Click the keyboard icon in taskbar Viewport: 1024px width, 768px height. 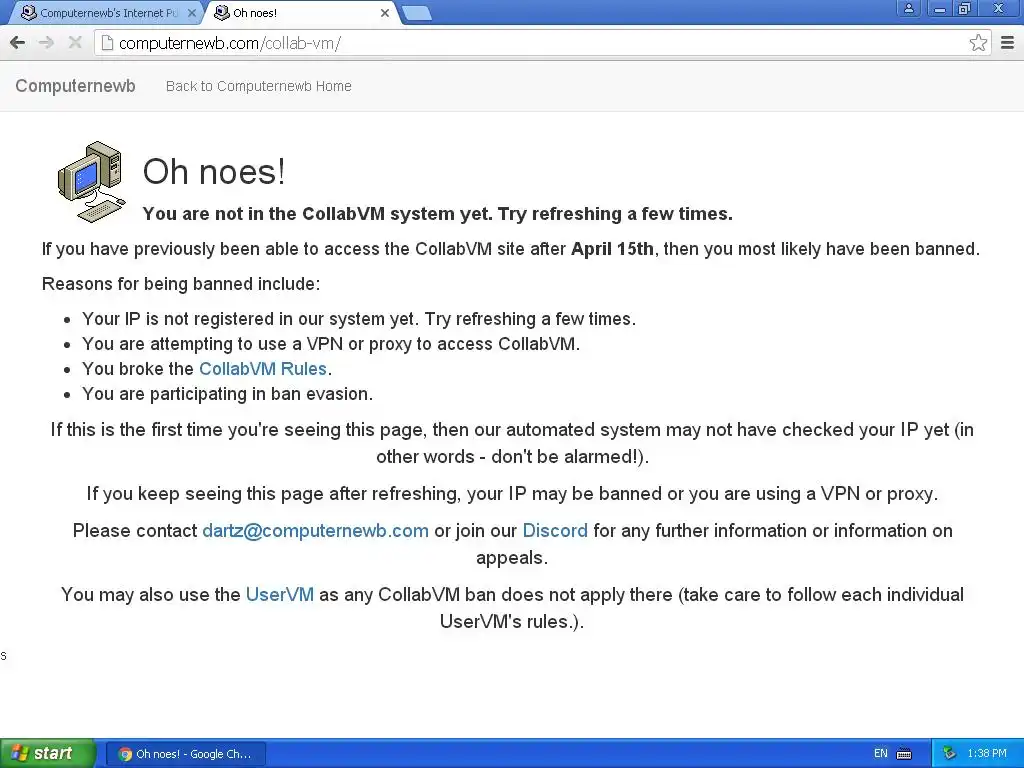(904, 754)
